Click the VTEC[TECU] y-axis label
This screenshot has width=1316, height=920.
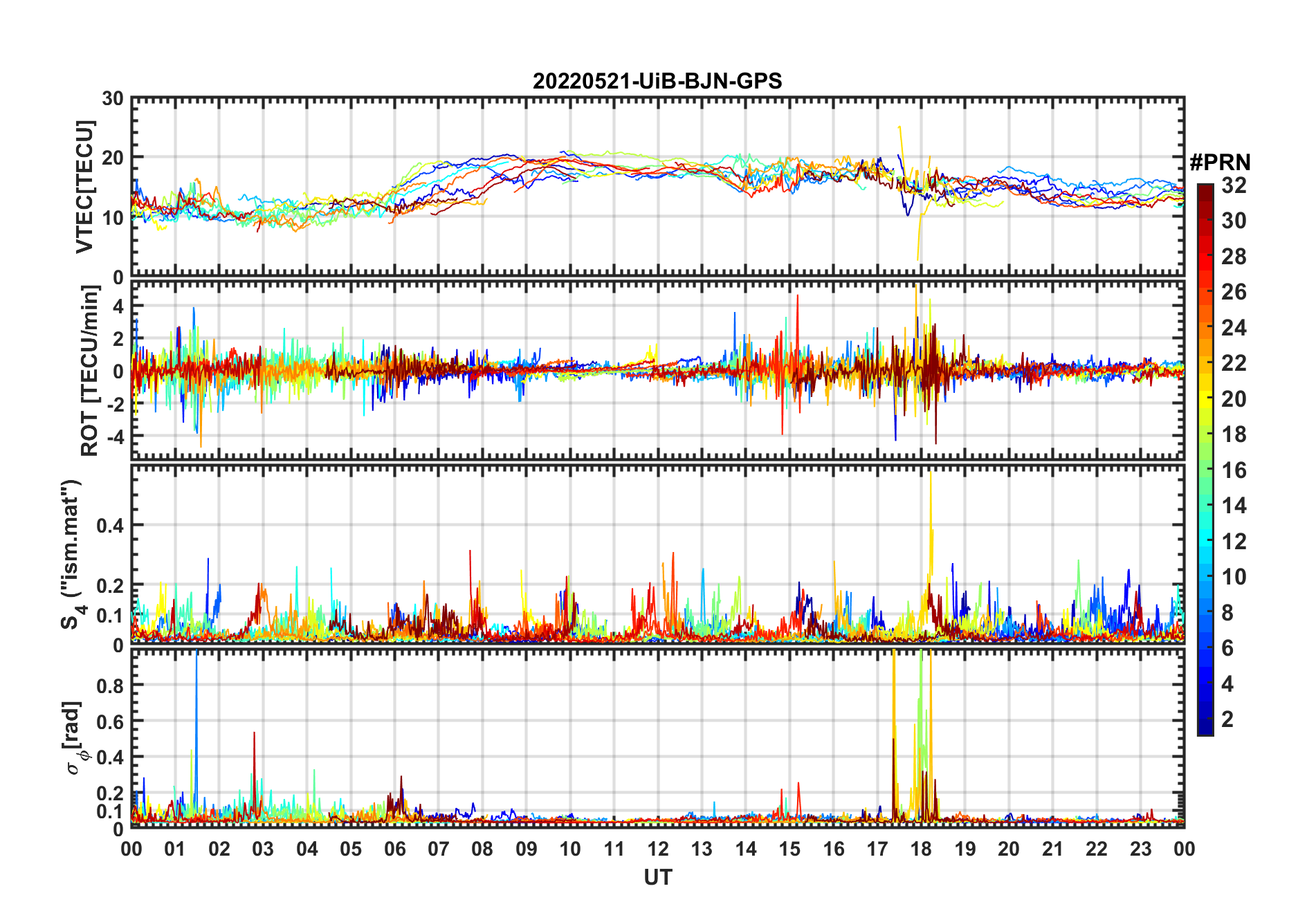pyautogui.click(x=84, y=187)
